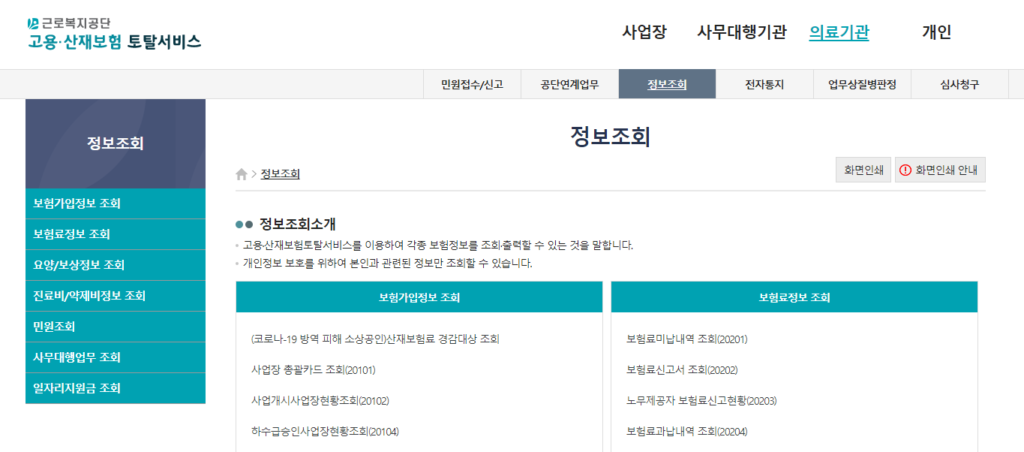Open 보험료미납내역 조회(20201) link
The image size is (1024, 452).
point(686,339)
